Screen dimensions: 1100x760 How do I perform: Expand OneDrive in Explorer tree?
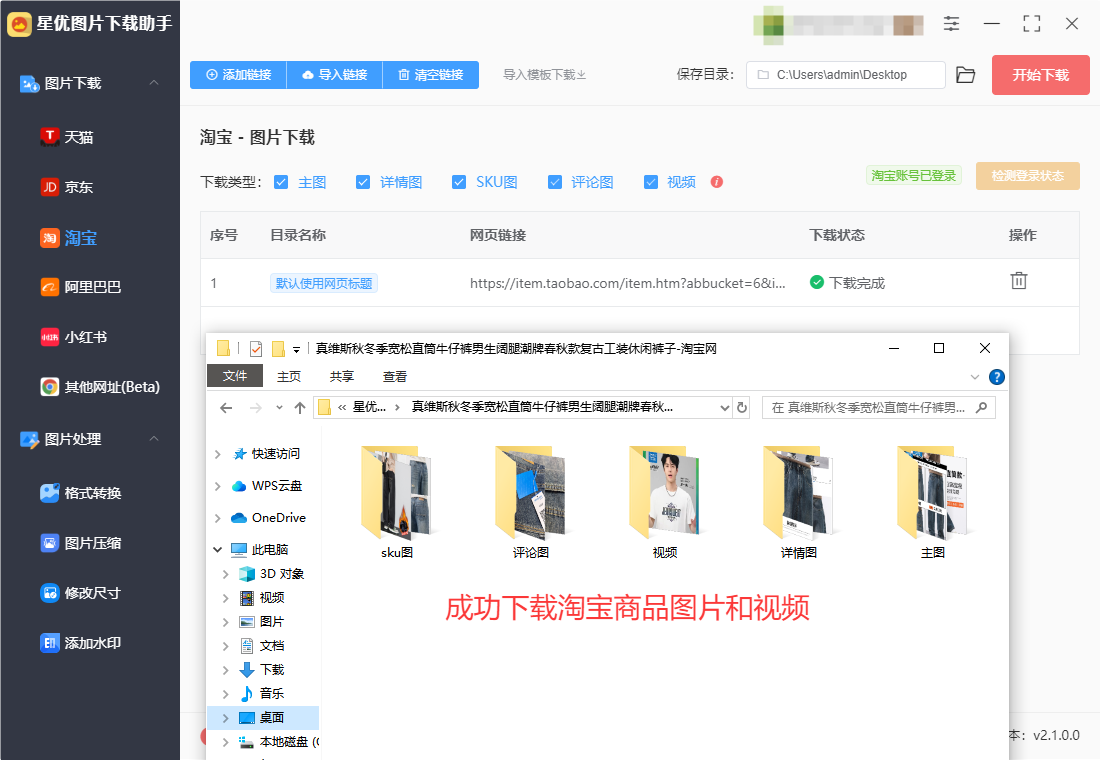(x=217, y=518)
